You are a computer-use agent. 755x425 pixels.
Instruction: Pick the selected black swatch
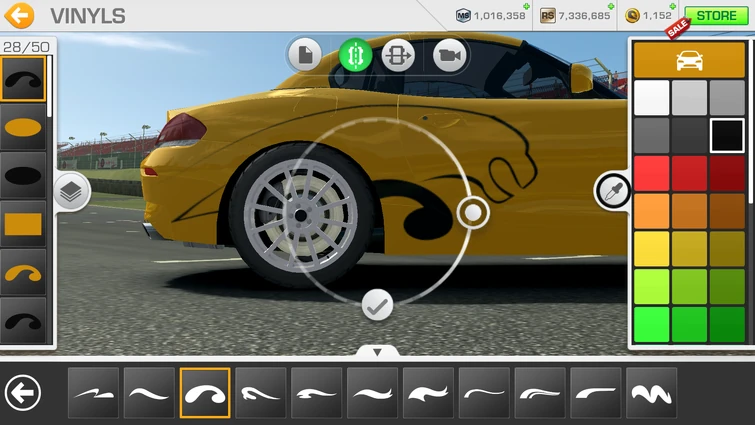click(x=727, y=136)
